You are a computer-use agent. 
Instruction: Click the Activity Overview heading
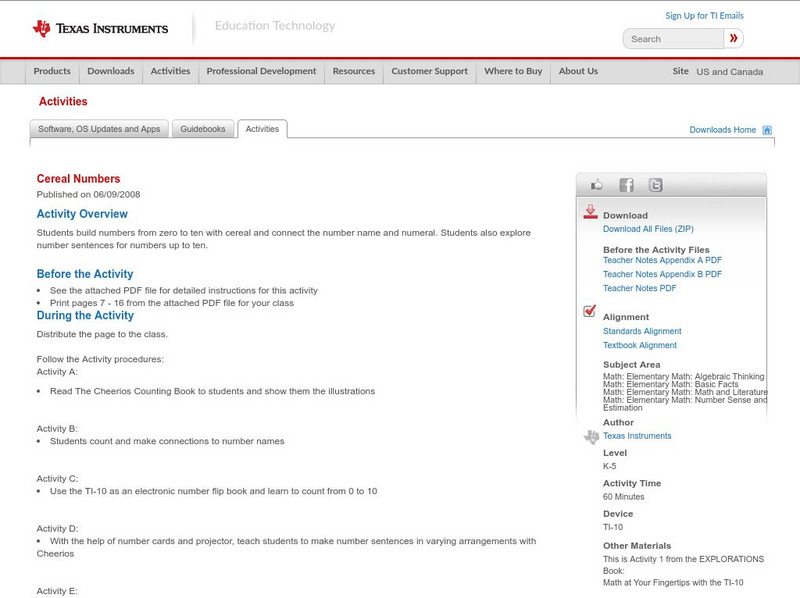pos(82,214)
